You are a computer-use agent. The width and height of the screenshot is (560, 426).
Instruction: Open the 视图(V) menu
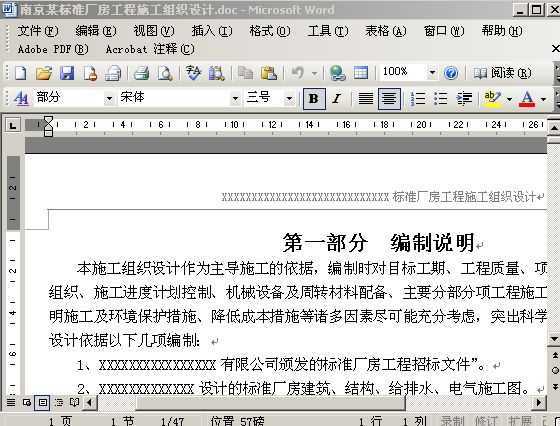[x=154, y=31]
